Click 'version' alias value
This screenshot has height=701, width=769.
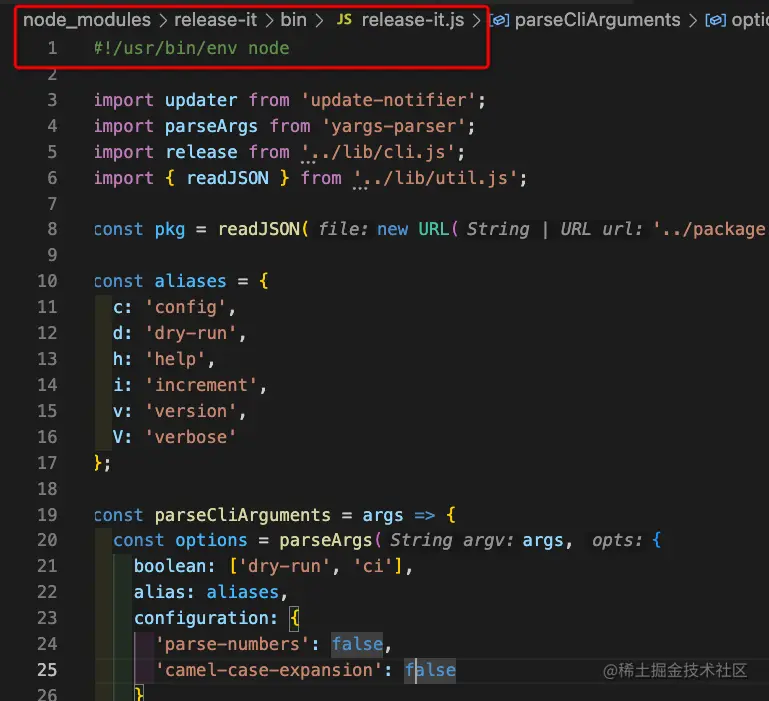(190, 411)
